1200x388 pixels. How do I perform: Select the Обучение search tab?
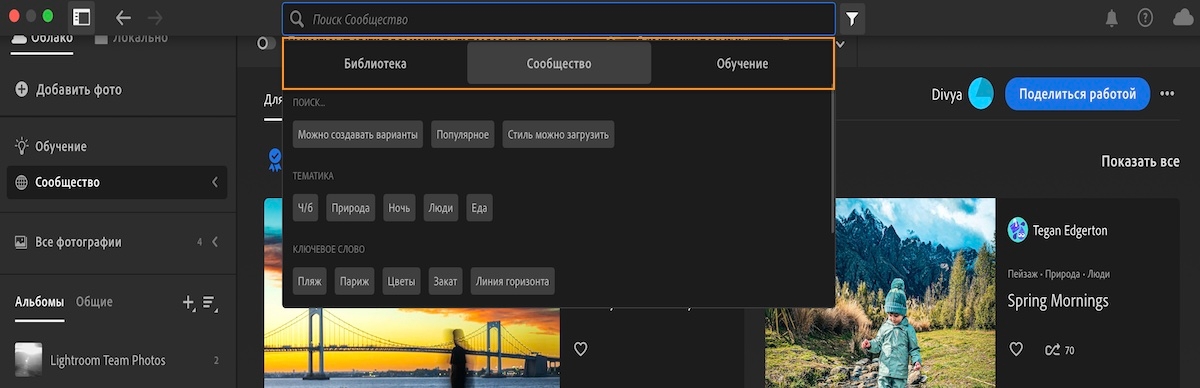742,63
